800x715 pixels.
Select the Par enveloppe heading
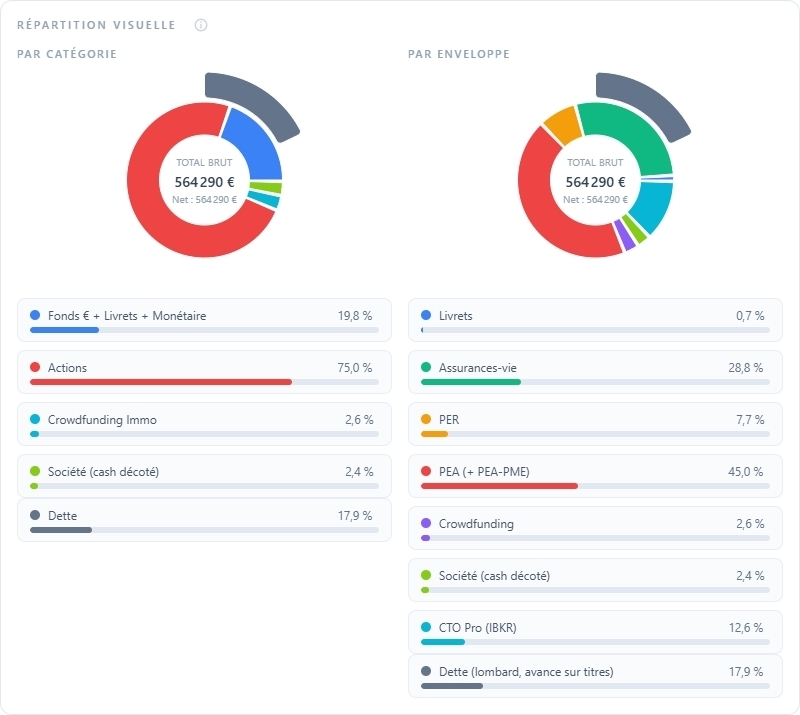coord(459,54)
